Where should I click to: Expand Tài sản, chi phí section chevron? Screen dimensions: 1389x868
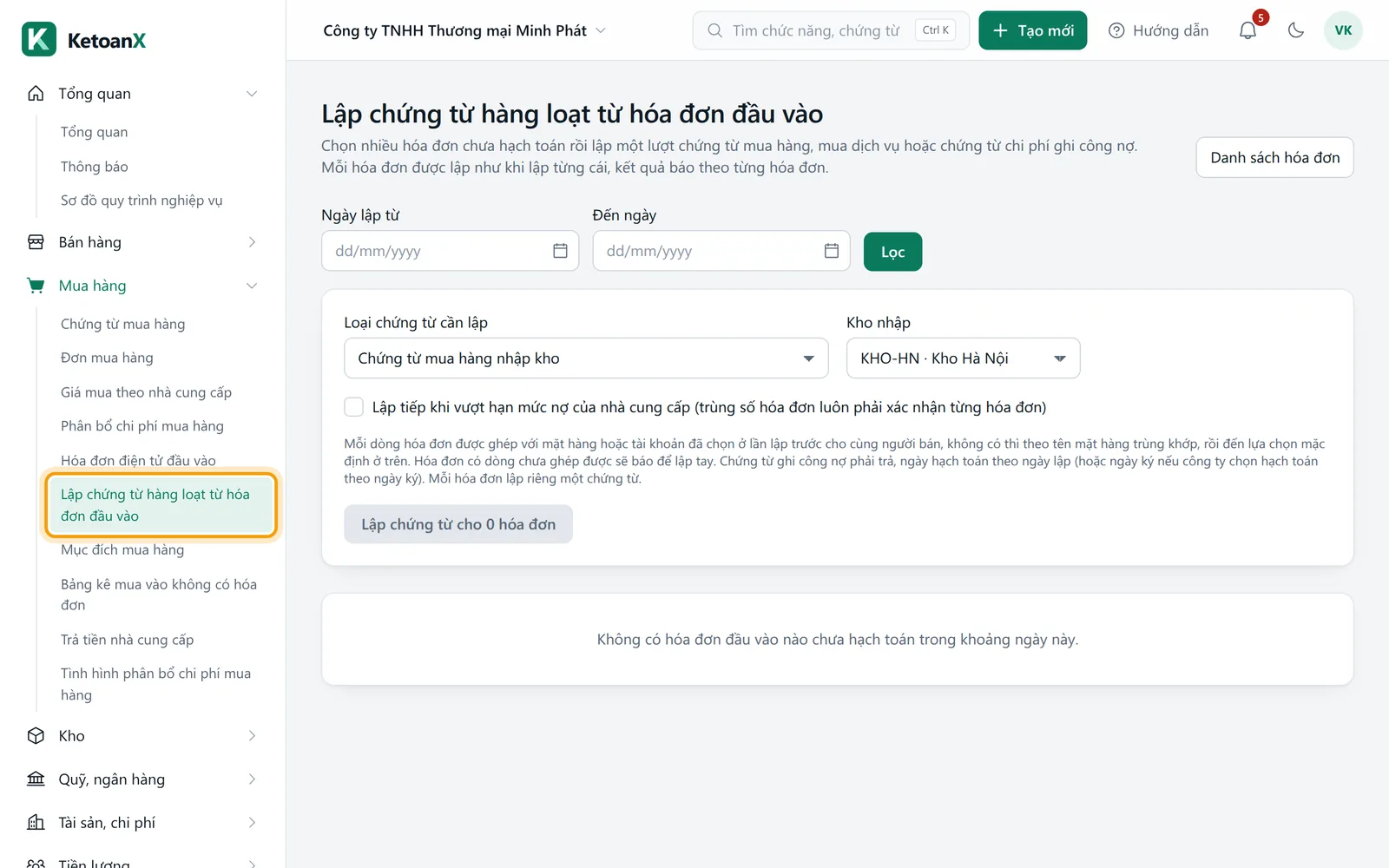pyautogui.click(x=252, y=823)
